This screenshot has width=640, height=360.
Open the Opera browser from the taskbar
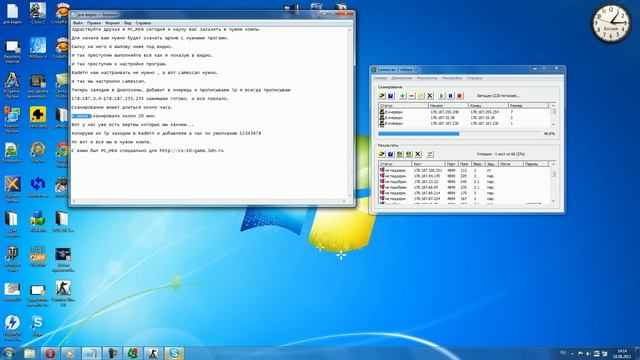(50, 353)
